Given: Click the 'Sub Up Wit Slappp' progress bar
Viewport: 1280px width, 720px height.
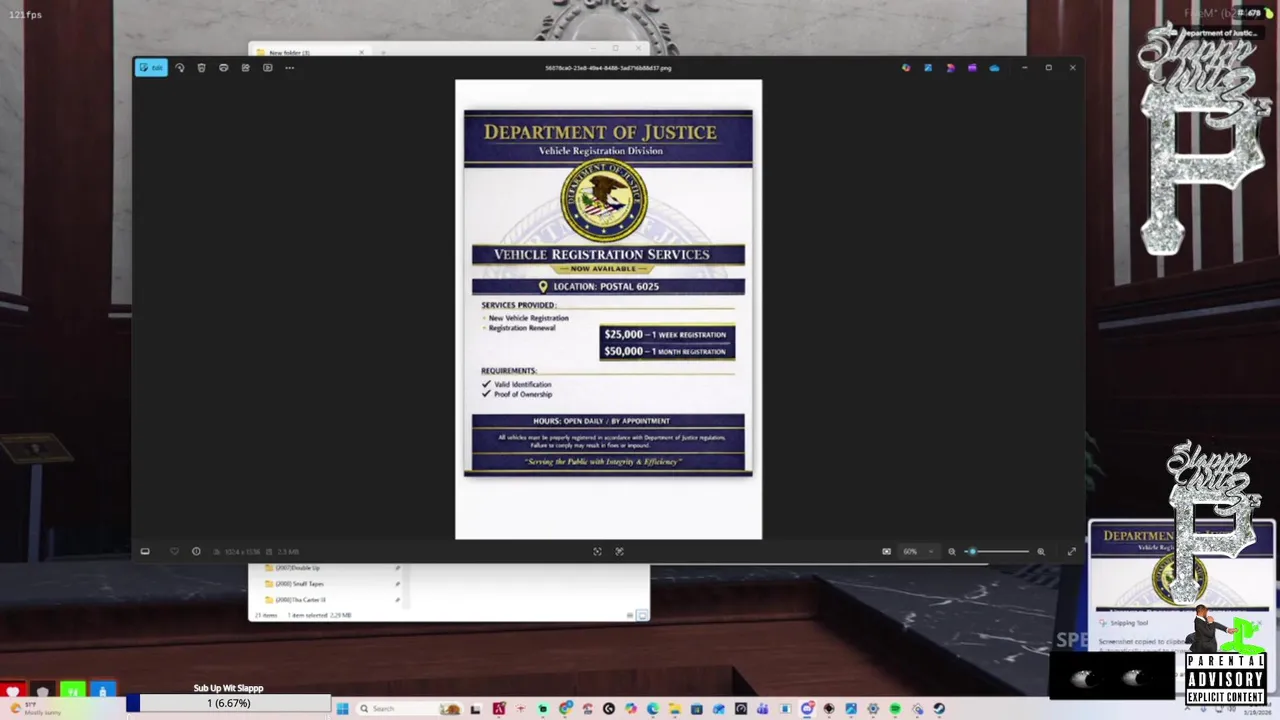Looking at the screenshot, I should click(x=228, y=704).
